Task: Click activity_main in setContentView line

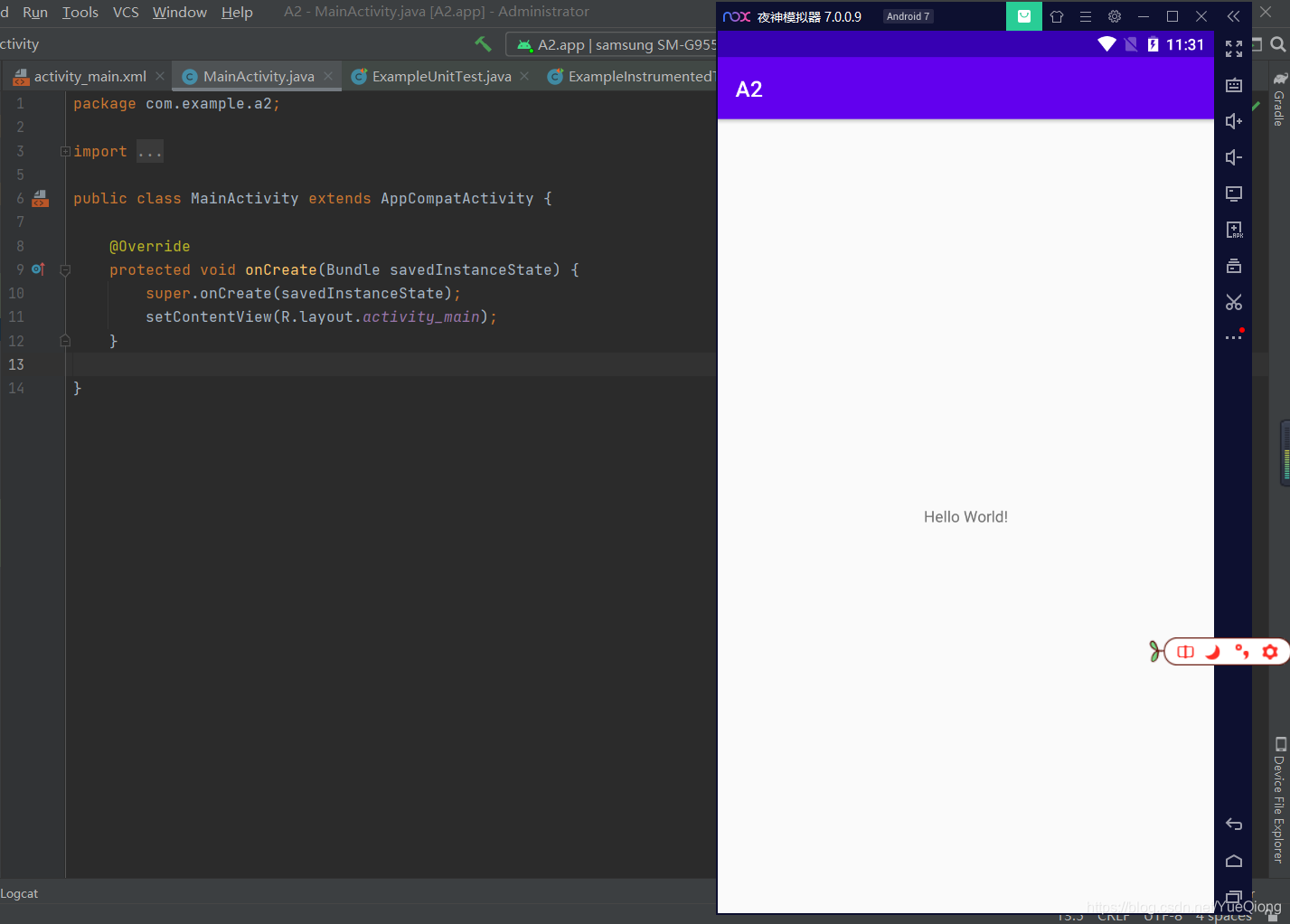Action: [421, 316]
